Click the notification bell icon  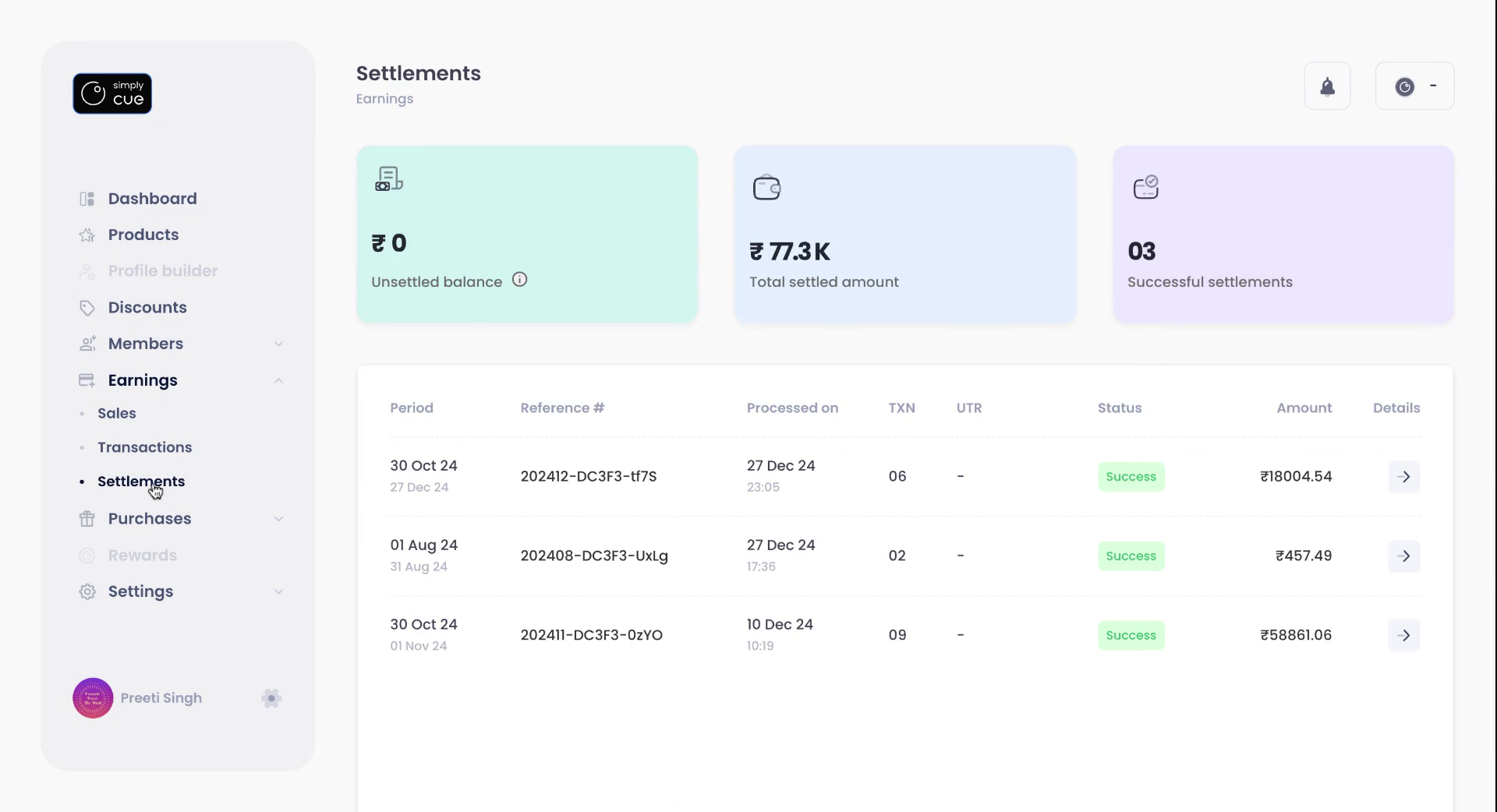point(1327,86)
